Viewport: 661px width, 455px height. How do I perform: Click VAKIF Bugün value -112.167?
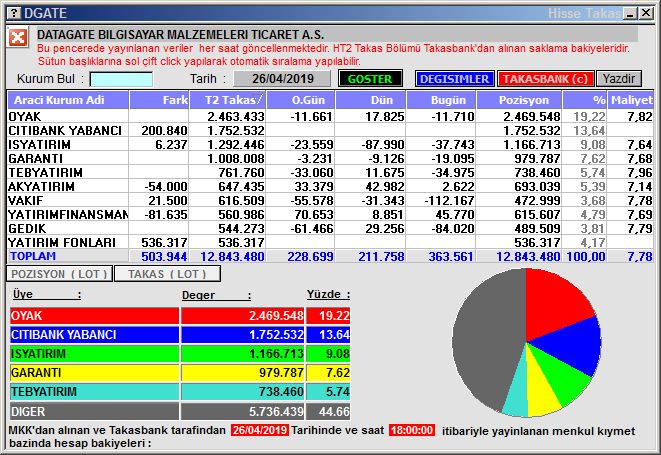pos(449,200)
